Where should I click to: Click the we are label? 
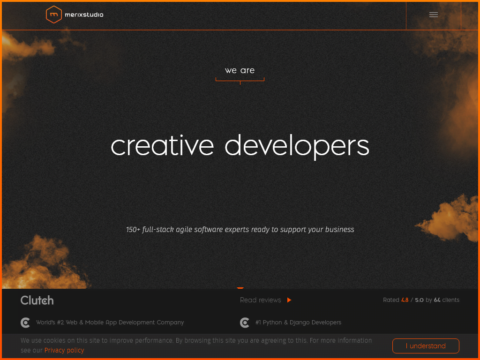[x=240, y=70]
